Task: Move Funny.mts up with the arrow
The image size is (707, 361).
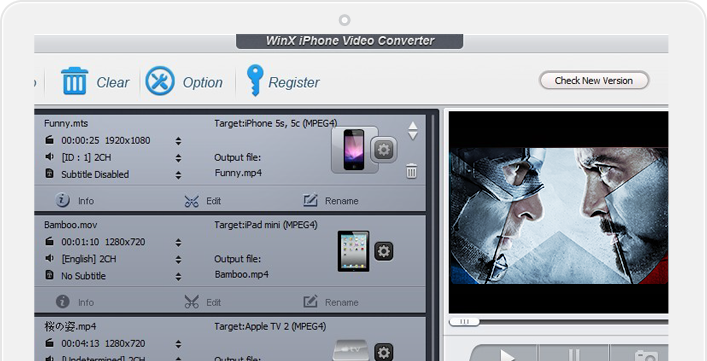Action: point(413,126)
